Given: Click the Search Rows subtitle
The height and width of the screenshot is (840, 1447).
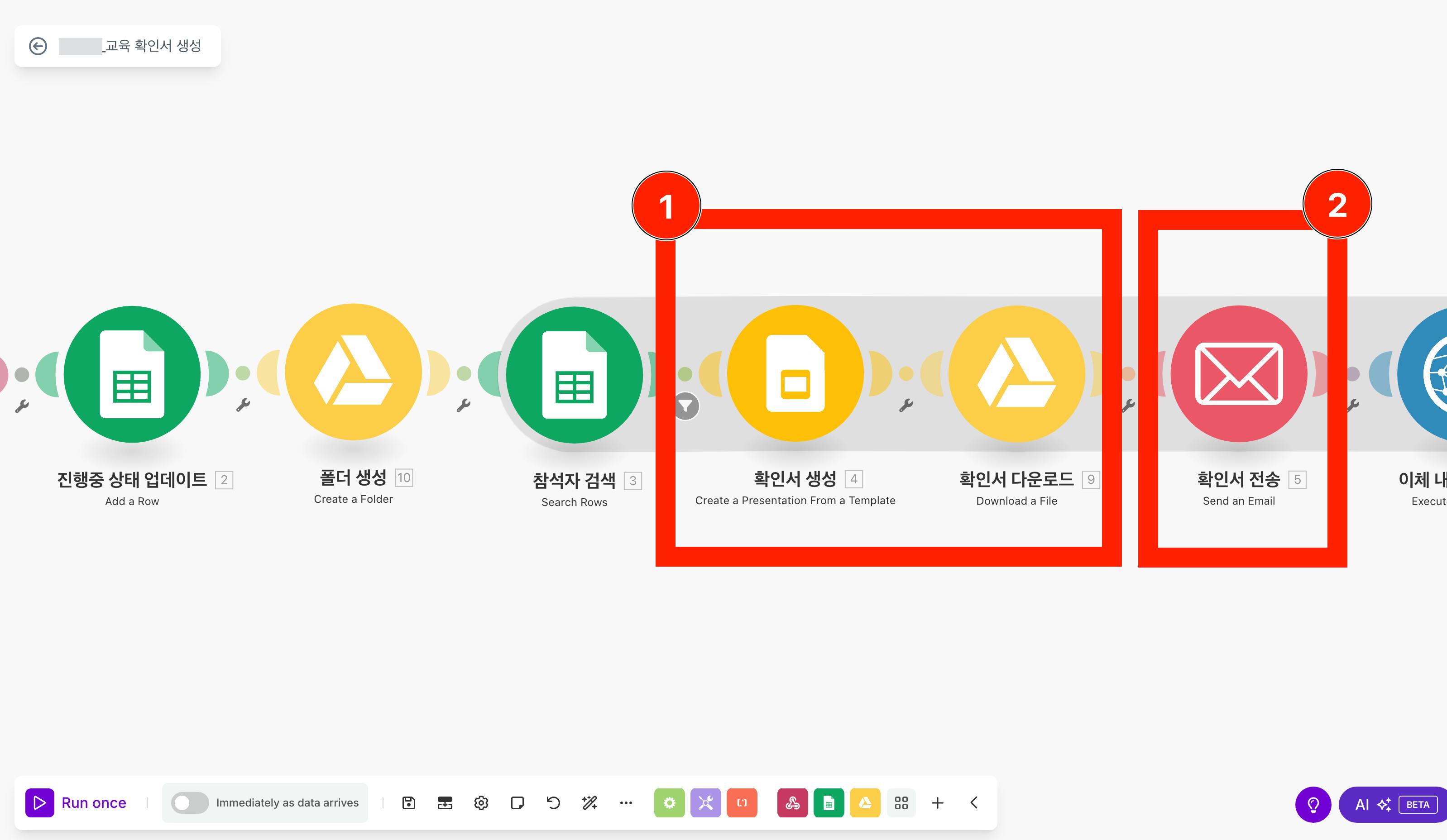Looking at the screenshot, I should 574,502.
